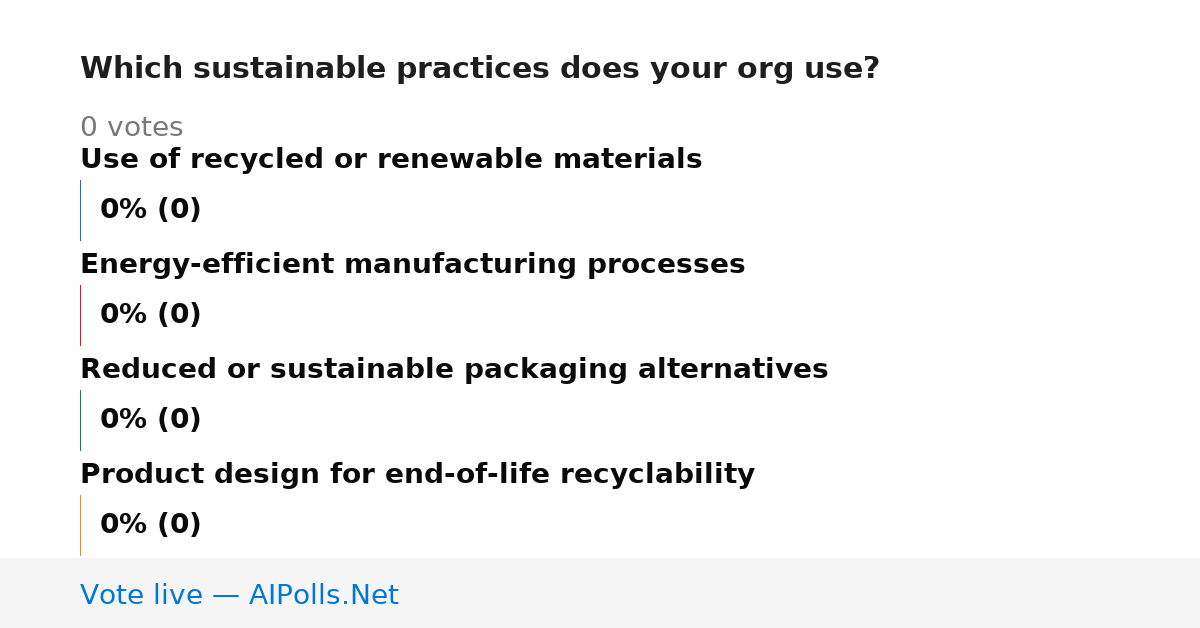Image resolution: width=1200 pixels, height=628 pixels.
Task: Select option Energy-efficient manufacturing processes
Action: click(412, 264)
